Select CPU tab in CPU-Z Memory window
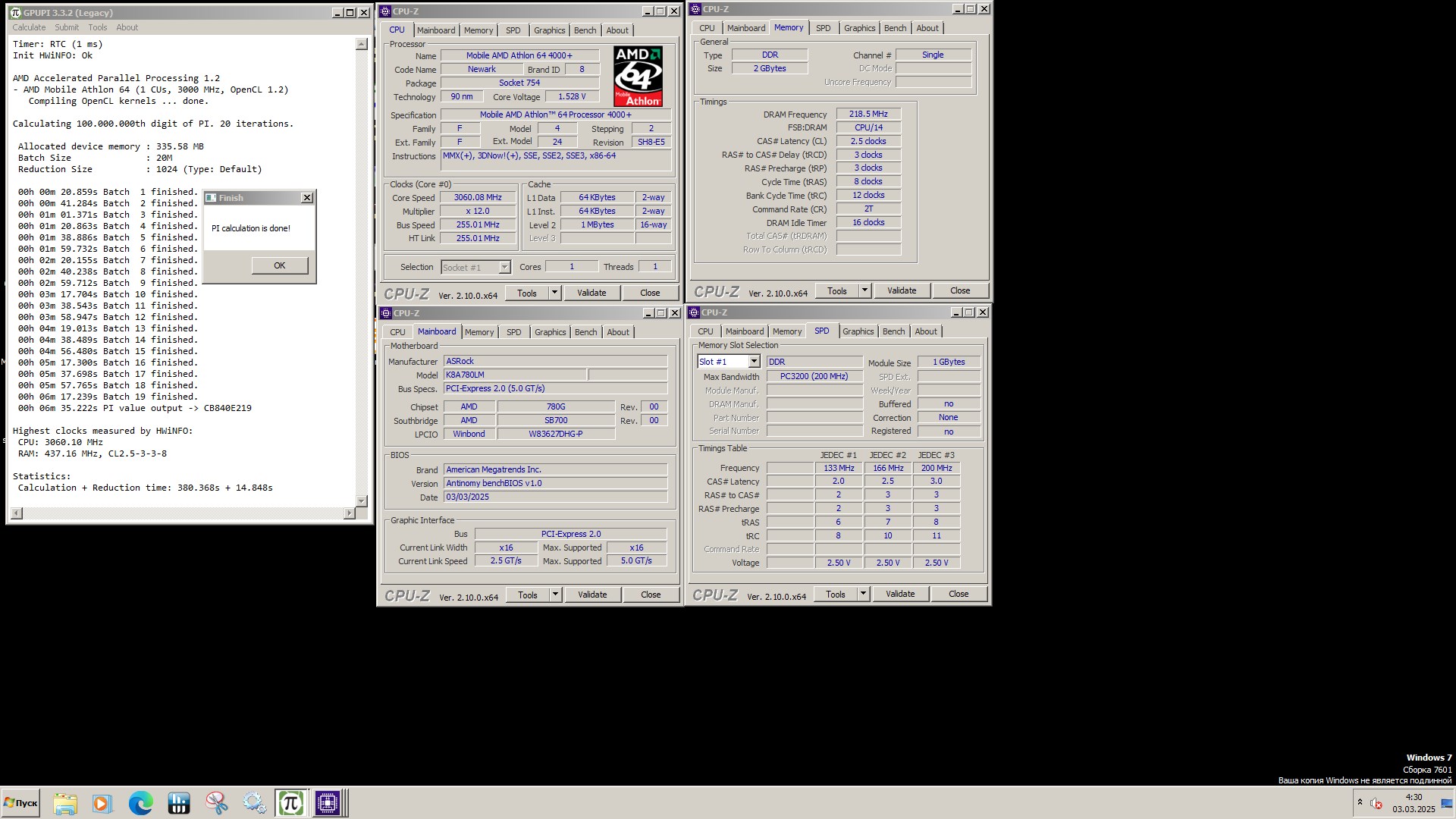The width and height of the screenshot is (1456, 819). 707,28
